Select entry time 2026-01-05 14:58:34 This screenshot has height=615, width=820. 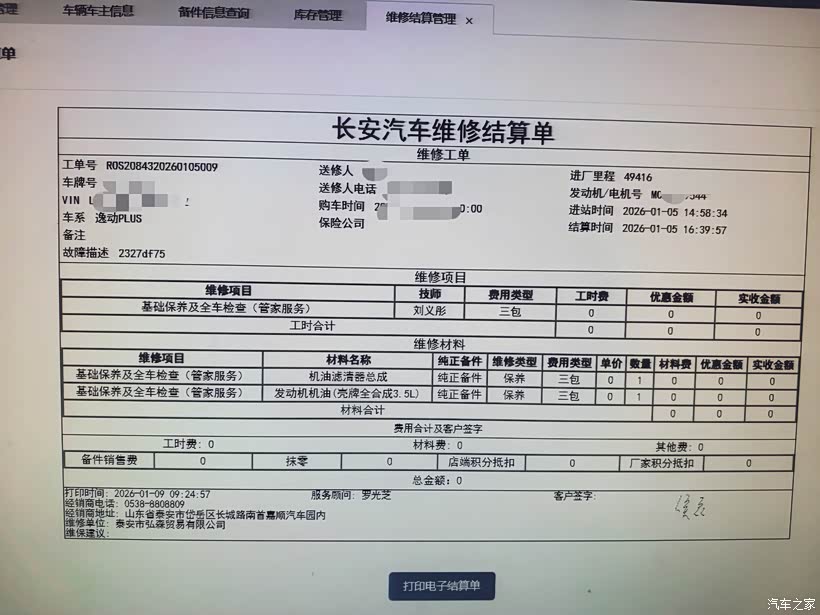[675, 212]
